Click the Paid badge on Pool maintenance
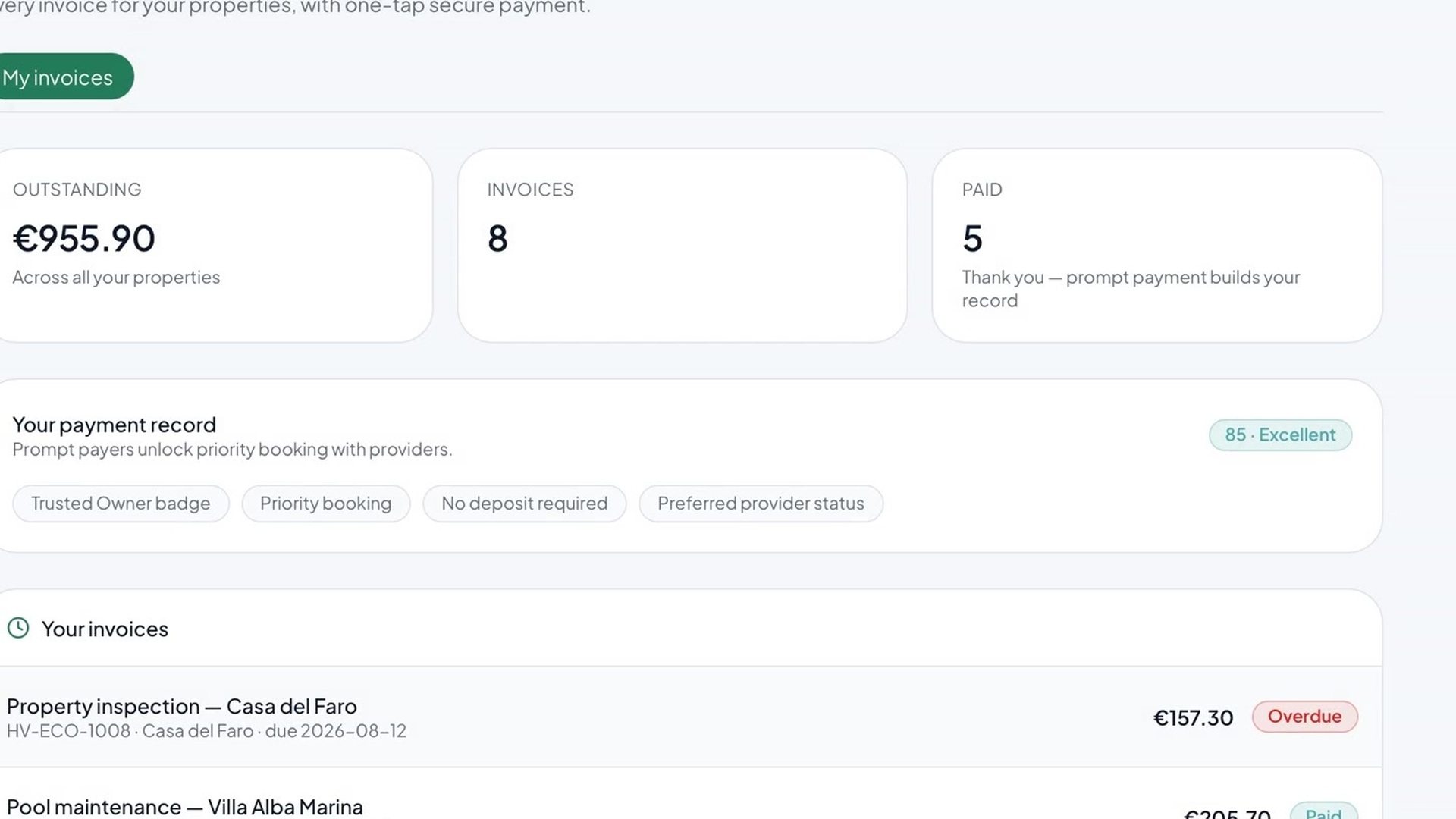This screenshot has width=1456, height=819. (1323, 811)
